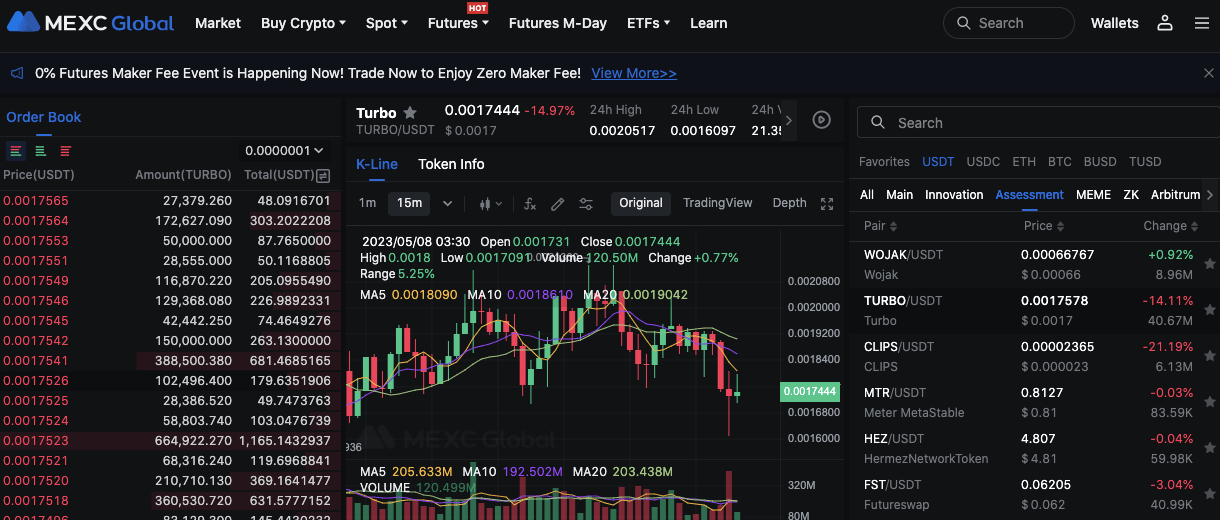The height and width of the screenshot is (520, 1220).
Task: Activate the pencil drawing tool
Action: point(558,203)
